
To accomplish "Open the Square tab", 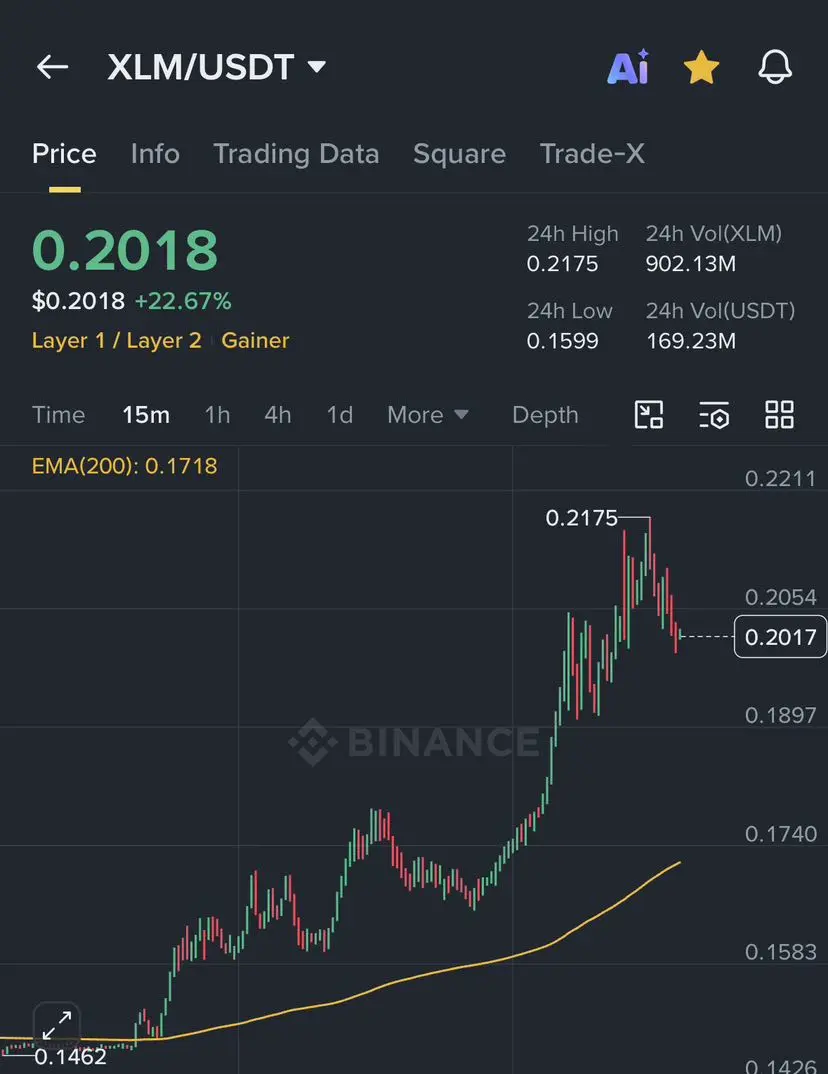I will [x=460, y=154].
